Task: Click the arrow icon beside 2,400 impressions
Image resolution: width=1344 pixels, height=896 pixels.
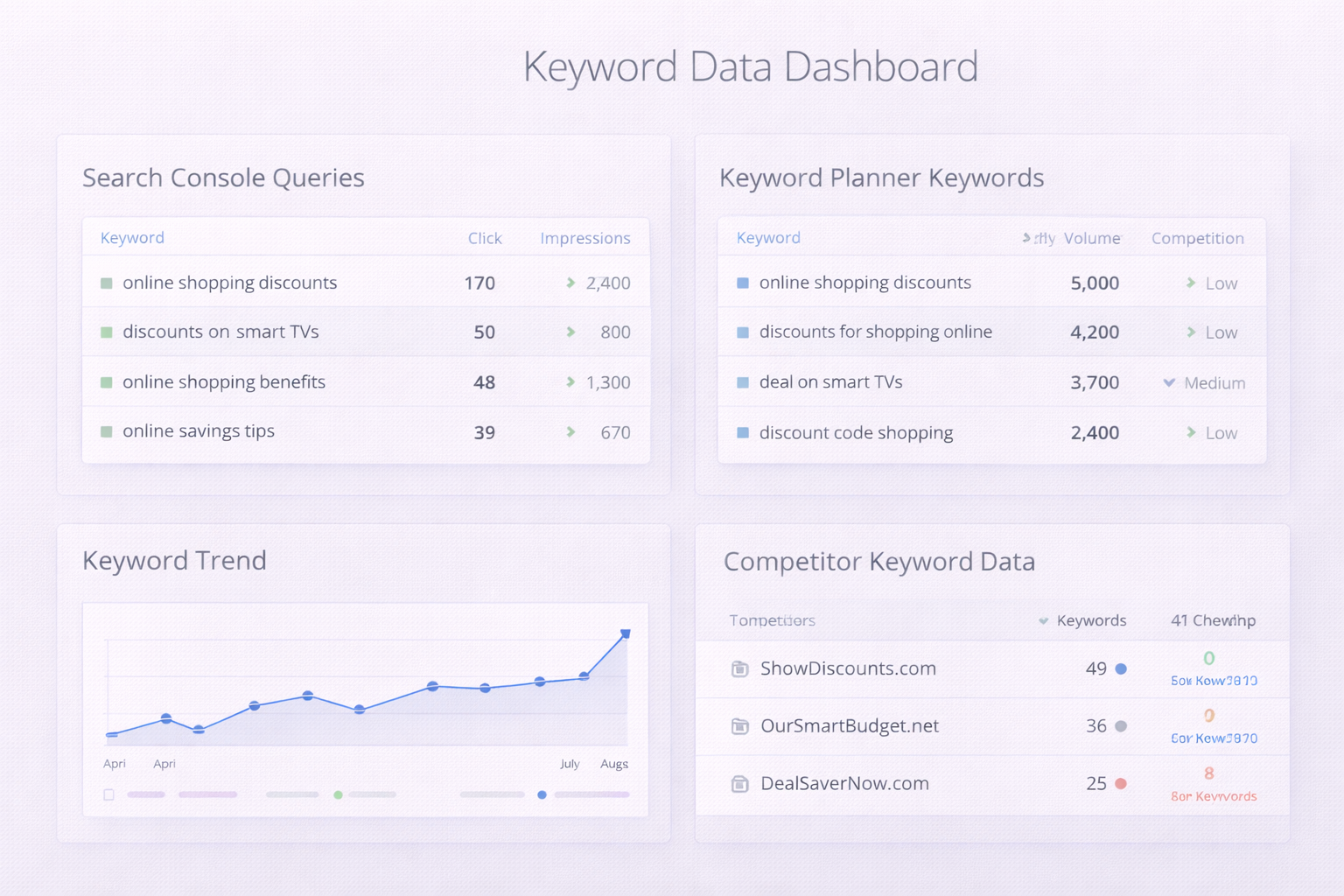Action: pos(570,283)
